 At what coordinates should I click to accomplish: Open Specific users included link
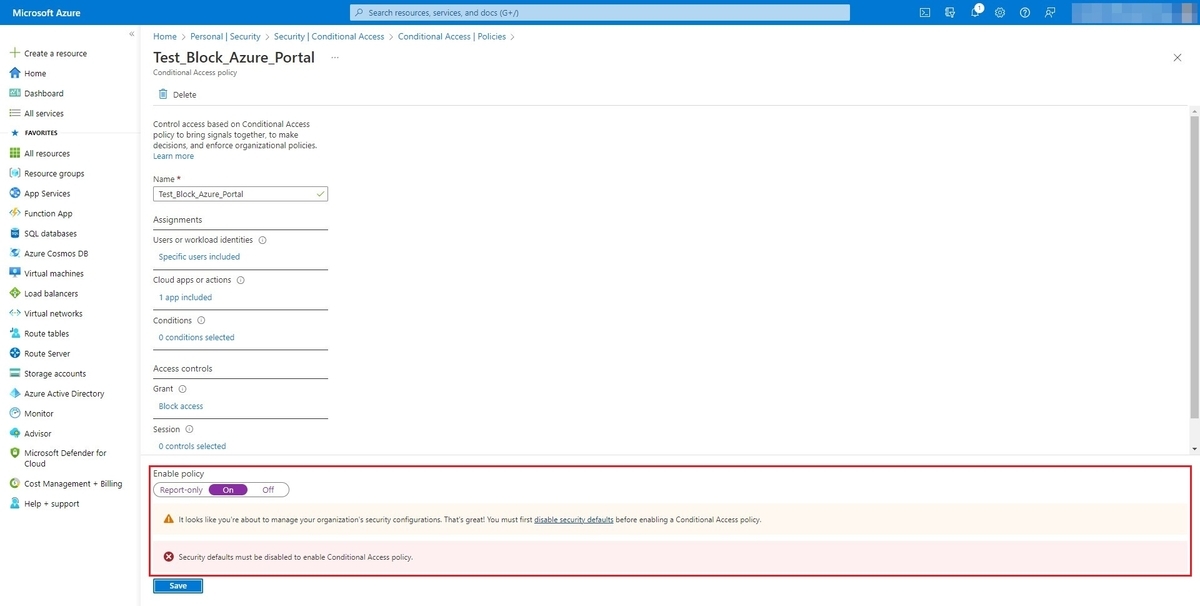pyautogui.click(x=199, y=257)
